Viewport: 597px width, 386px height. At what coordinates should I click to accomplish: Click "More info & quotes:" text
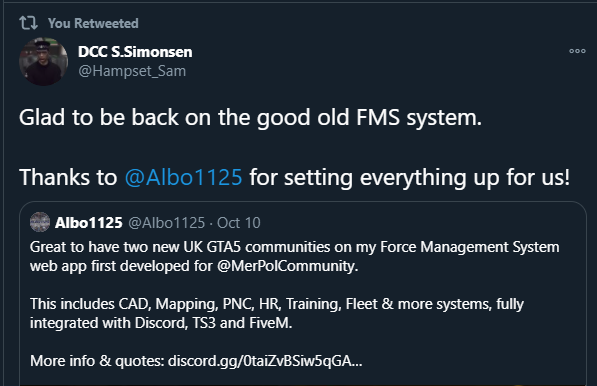click(x=97, y=360)
